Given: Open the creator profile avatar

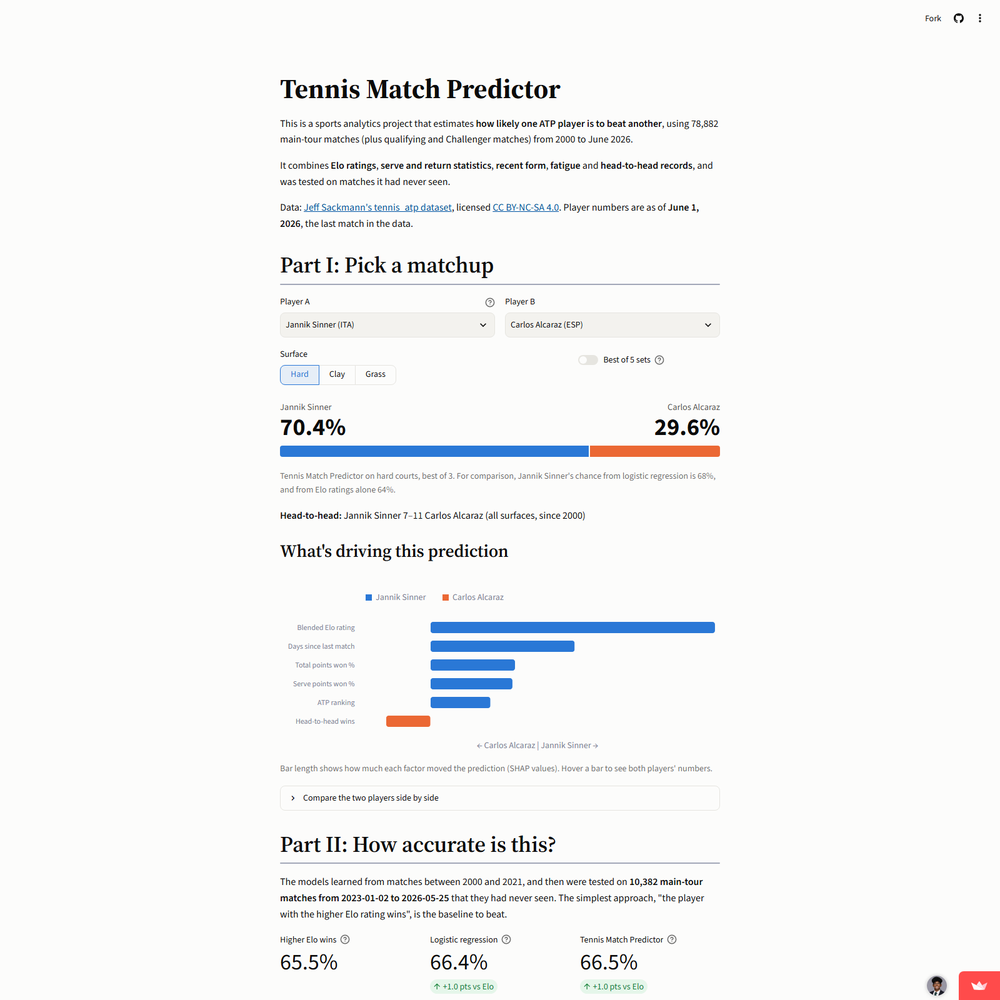Looking at the screenshot, I should tap(936, 985).
